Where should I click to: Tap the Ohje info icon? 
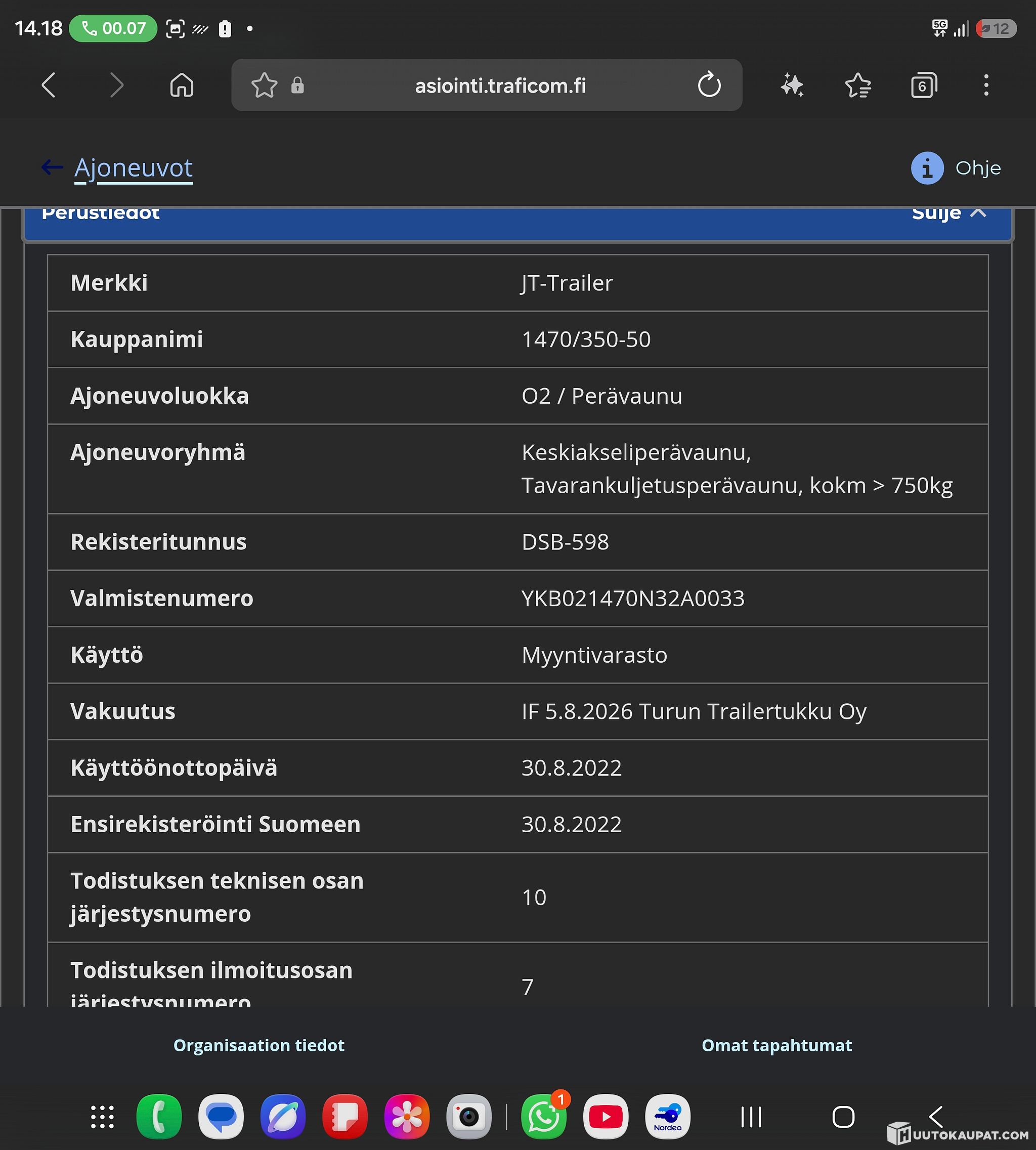927,168
